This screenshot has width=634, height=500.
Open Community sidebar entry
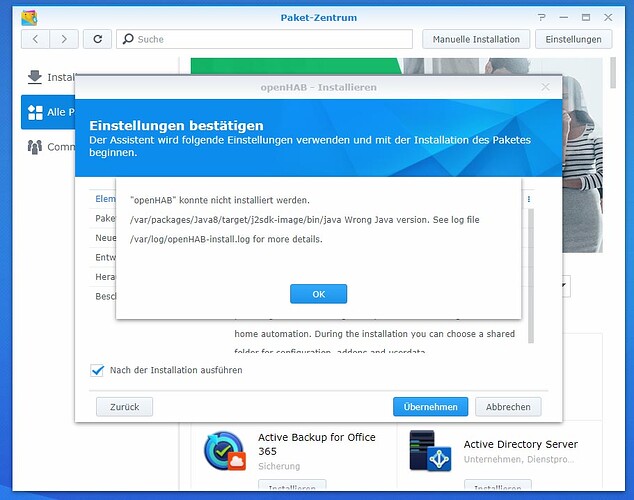tap(49, 147)
